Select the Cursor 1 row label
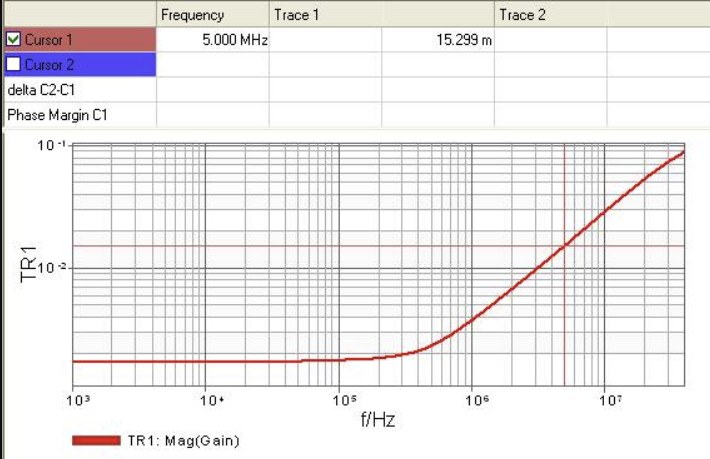The height and width of the screenshot is (459, 710). pyautogui.click(x=48, y=40)
